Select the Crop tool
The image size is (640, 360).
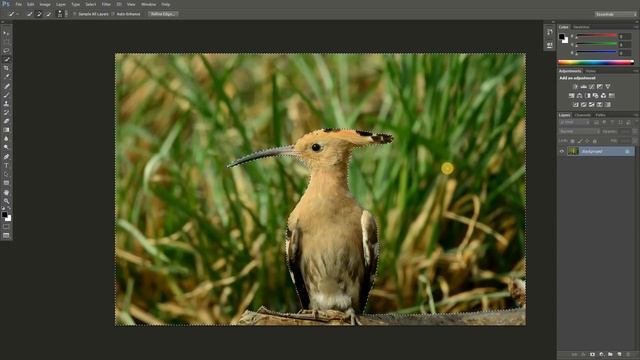pyautogui.click(x=6, y=68)
